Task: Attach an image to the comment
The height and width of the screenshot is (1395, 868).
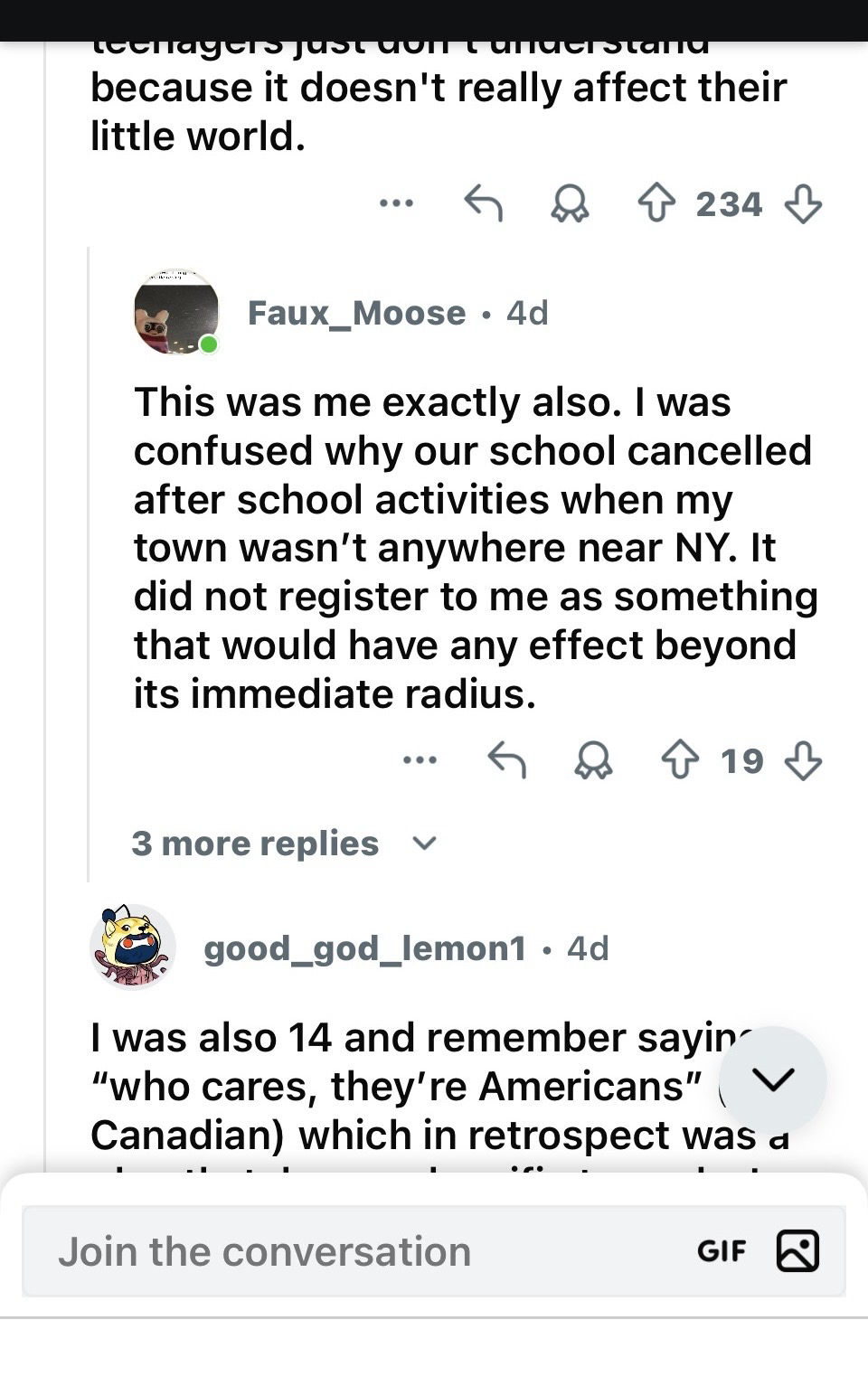Action: pos(797,1251)
